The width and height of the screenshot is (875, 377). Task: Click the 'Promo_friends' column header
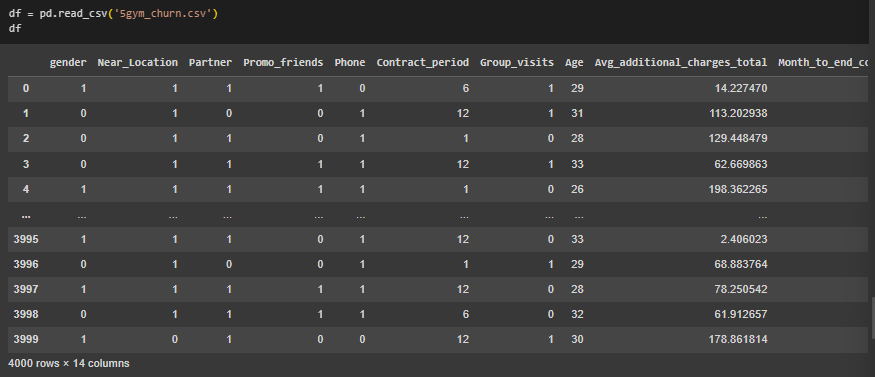coord(283,62)
